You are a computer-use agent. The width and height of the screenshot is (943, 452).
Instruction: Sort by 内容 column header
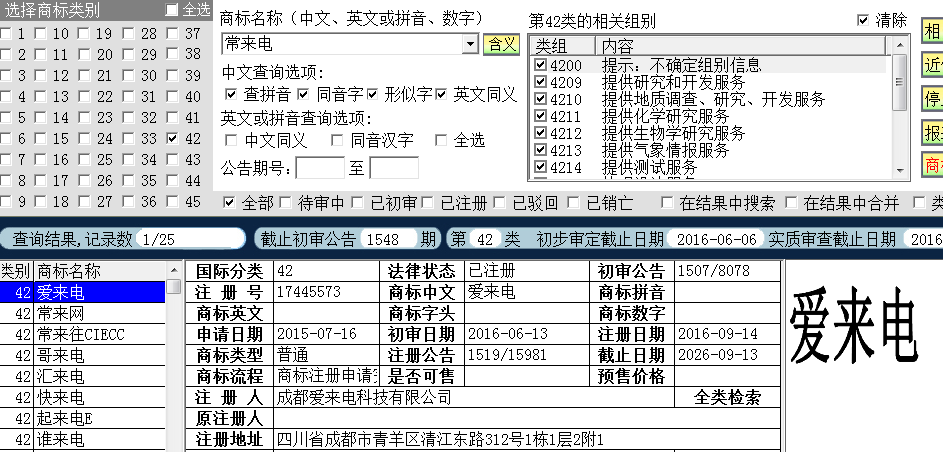tap(740, 46)
